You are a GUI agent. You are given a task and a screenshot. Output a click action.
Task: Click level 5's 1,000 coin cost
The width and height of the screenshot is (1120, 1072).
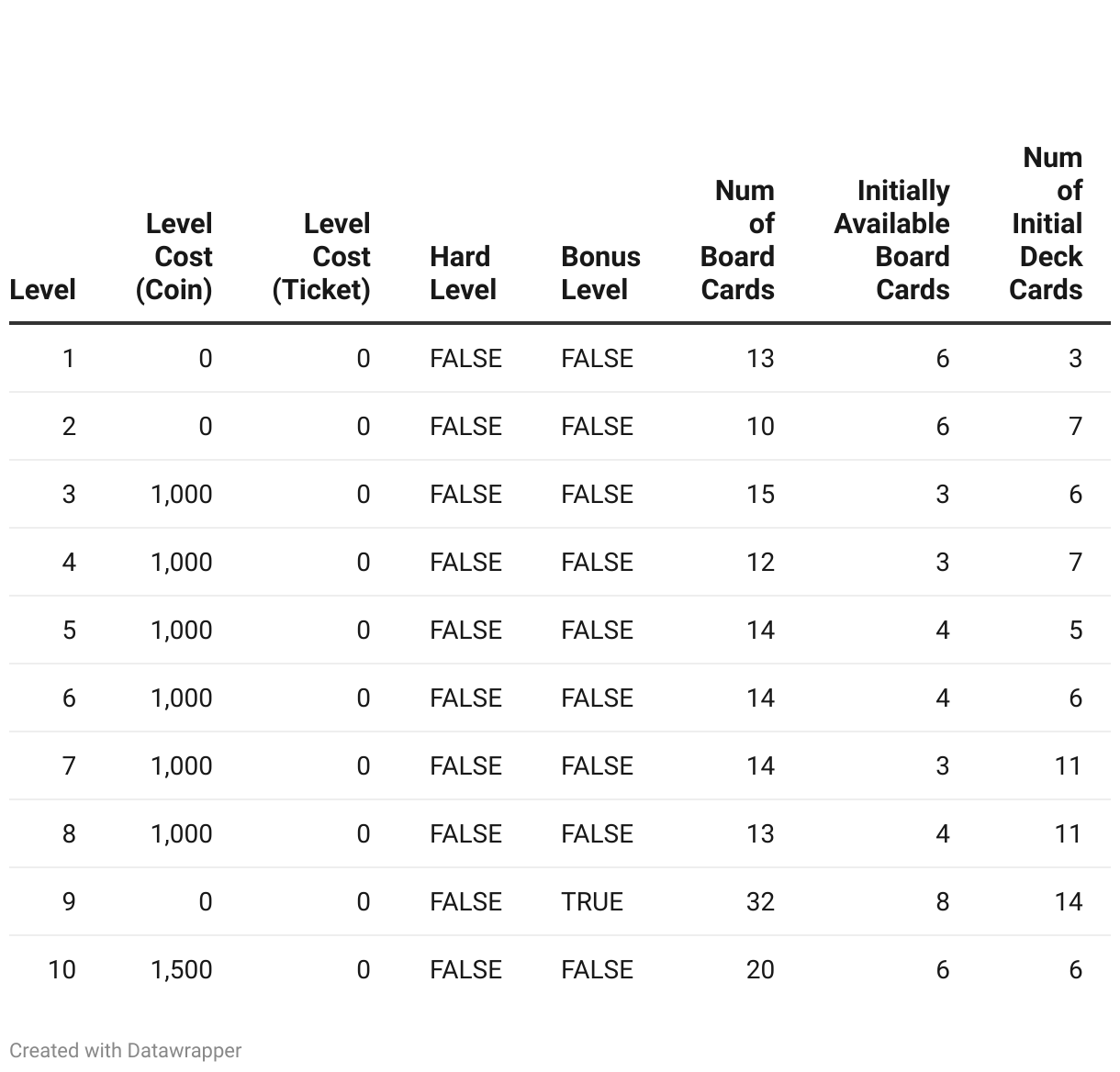[x=182, y=630]
